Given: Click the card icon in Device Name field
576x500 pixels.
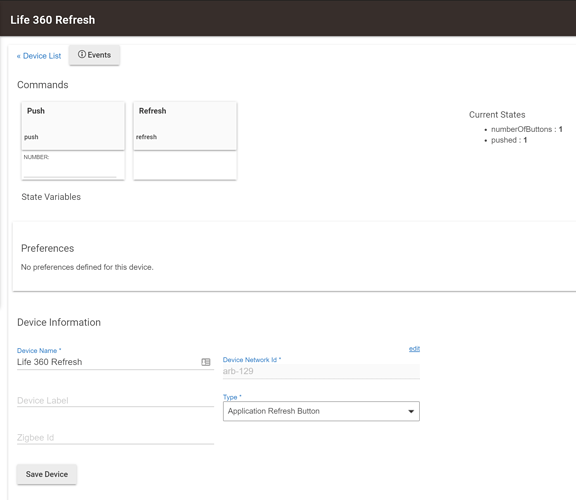Looking at the screenshot, I should 206,362.
